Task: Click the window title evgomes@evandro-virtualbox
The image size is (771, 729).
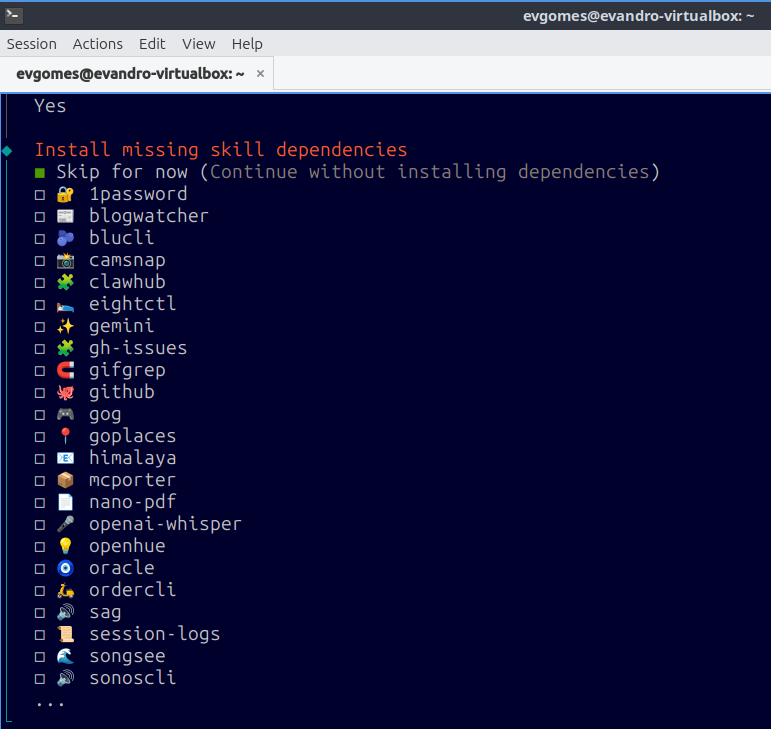Action: point(638,16)
